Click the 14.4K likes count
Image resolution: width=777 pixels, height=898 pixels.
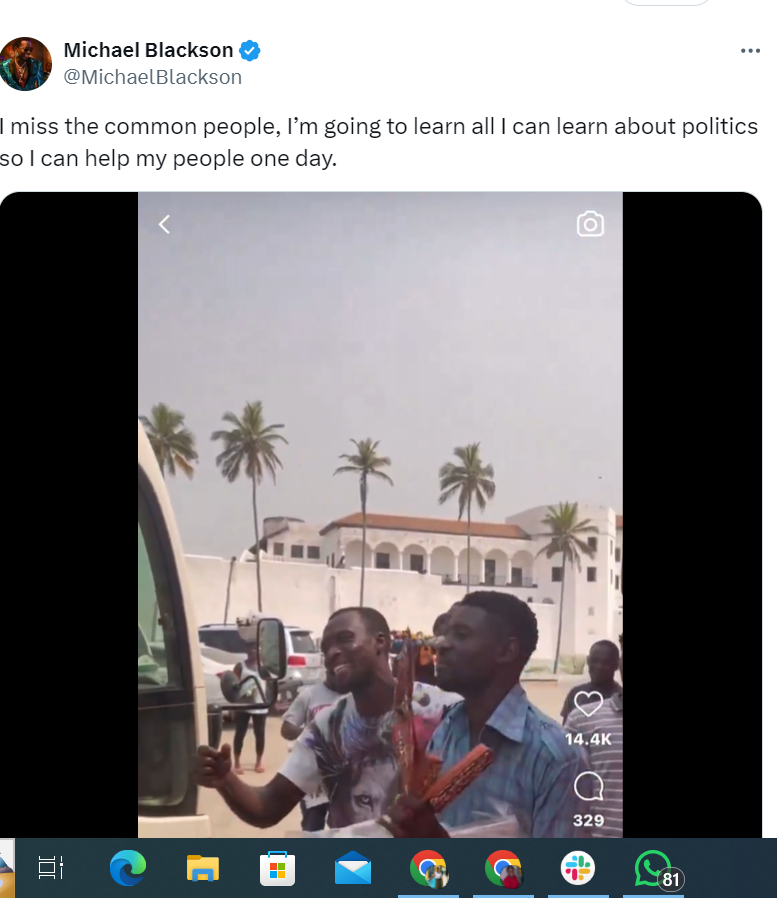(588, 739)
